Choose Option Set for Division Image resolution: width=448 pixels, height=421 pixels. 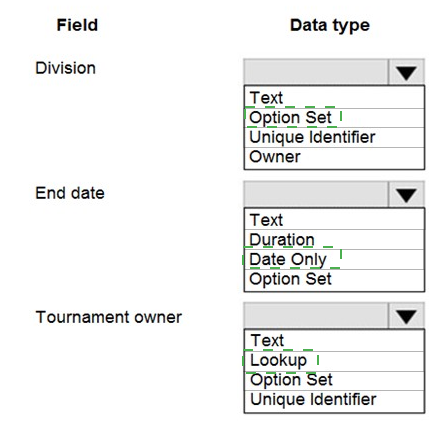click(x=334, y=118)
